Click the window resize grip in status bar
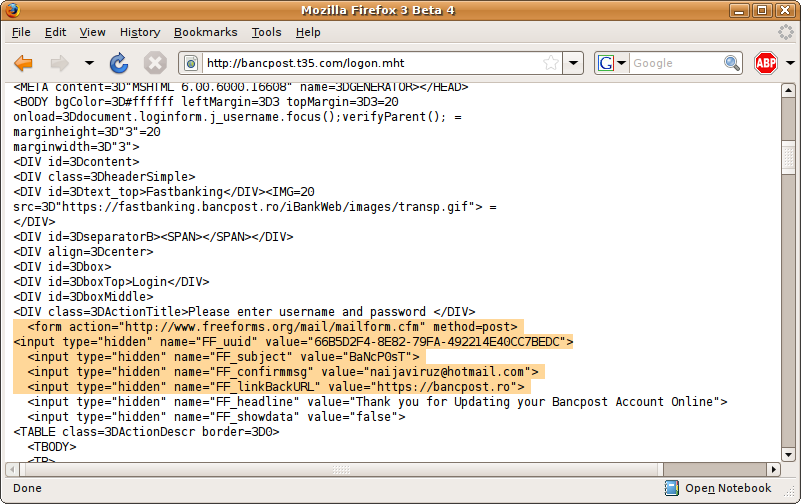 click(789, 491)
